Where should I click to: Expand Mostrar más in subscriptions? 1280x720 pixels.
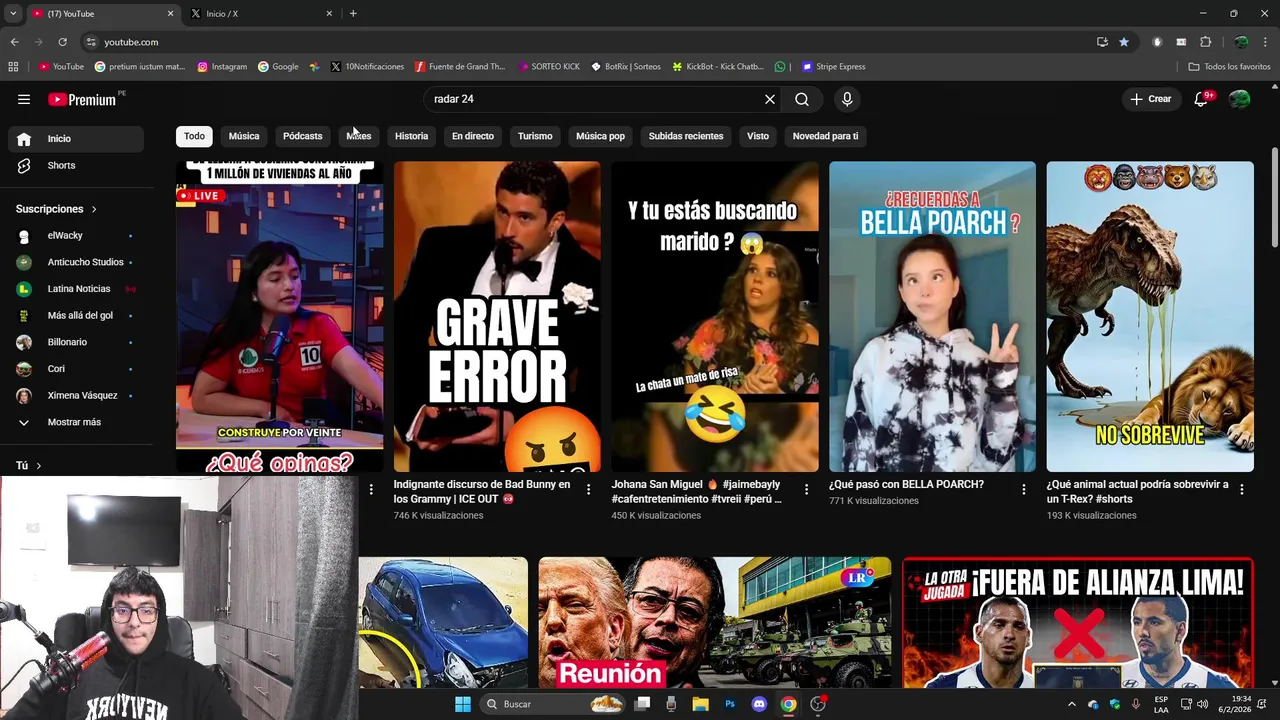coord(76,422)
